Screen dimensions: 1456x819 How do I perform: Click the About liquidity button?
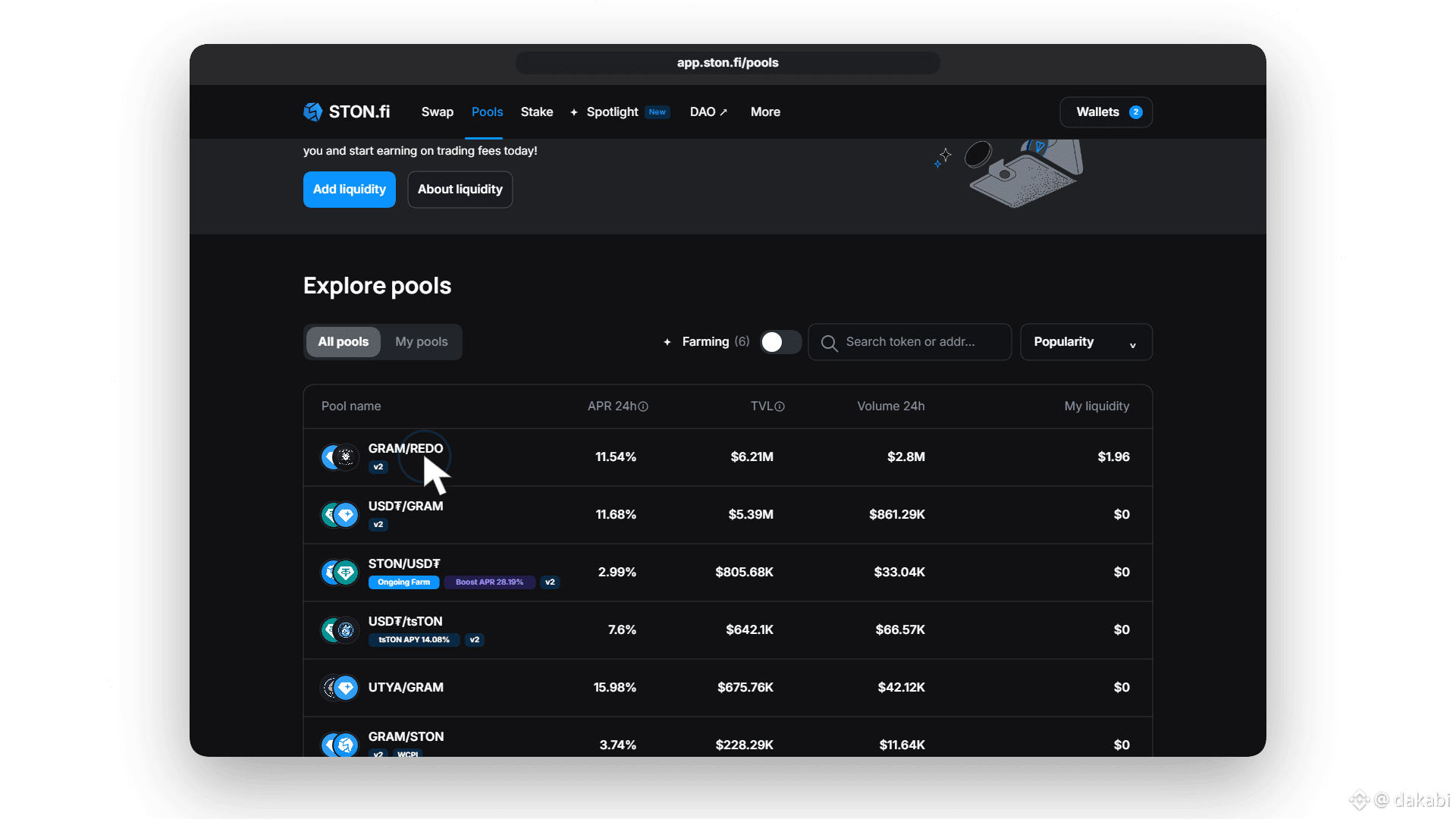pos(460,190)
